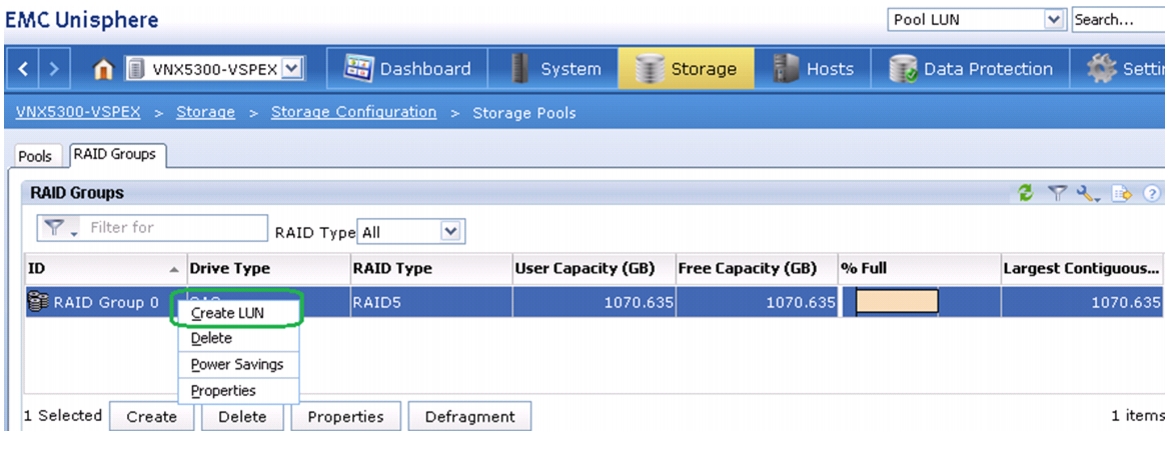
Task: Open the Settings gear section
Action: point(1120,69)
